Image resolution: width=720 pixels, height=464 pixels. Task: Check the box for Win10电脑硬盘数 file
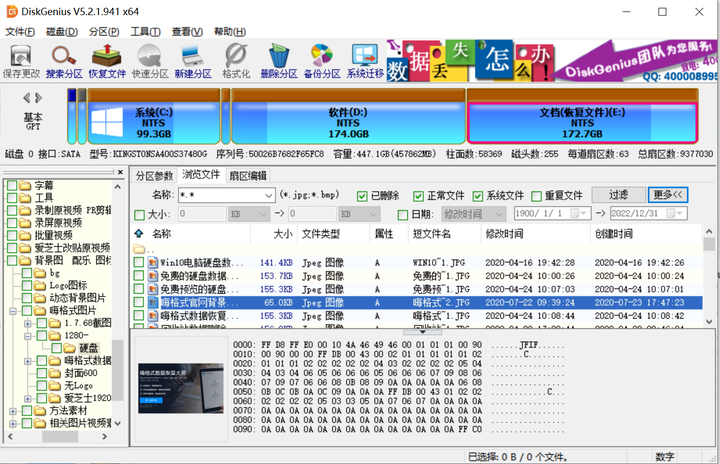139,263
